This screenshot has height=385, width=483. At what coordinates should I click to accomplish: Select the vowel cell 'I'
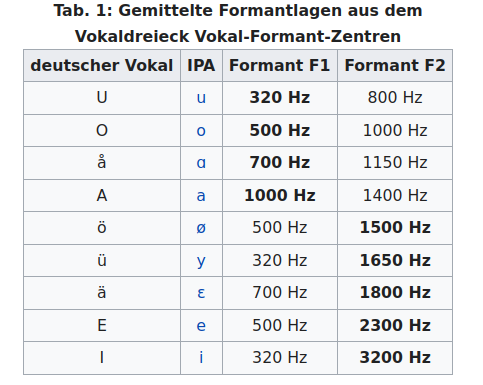102,357
